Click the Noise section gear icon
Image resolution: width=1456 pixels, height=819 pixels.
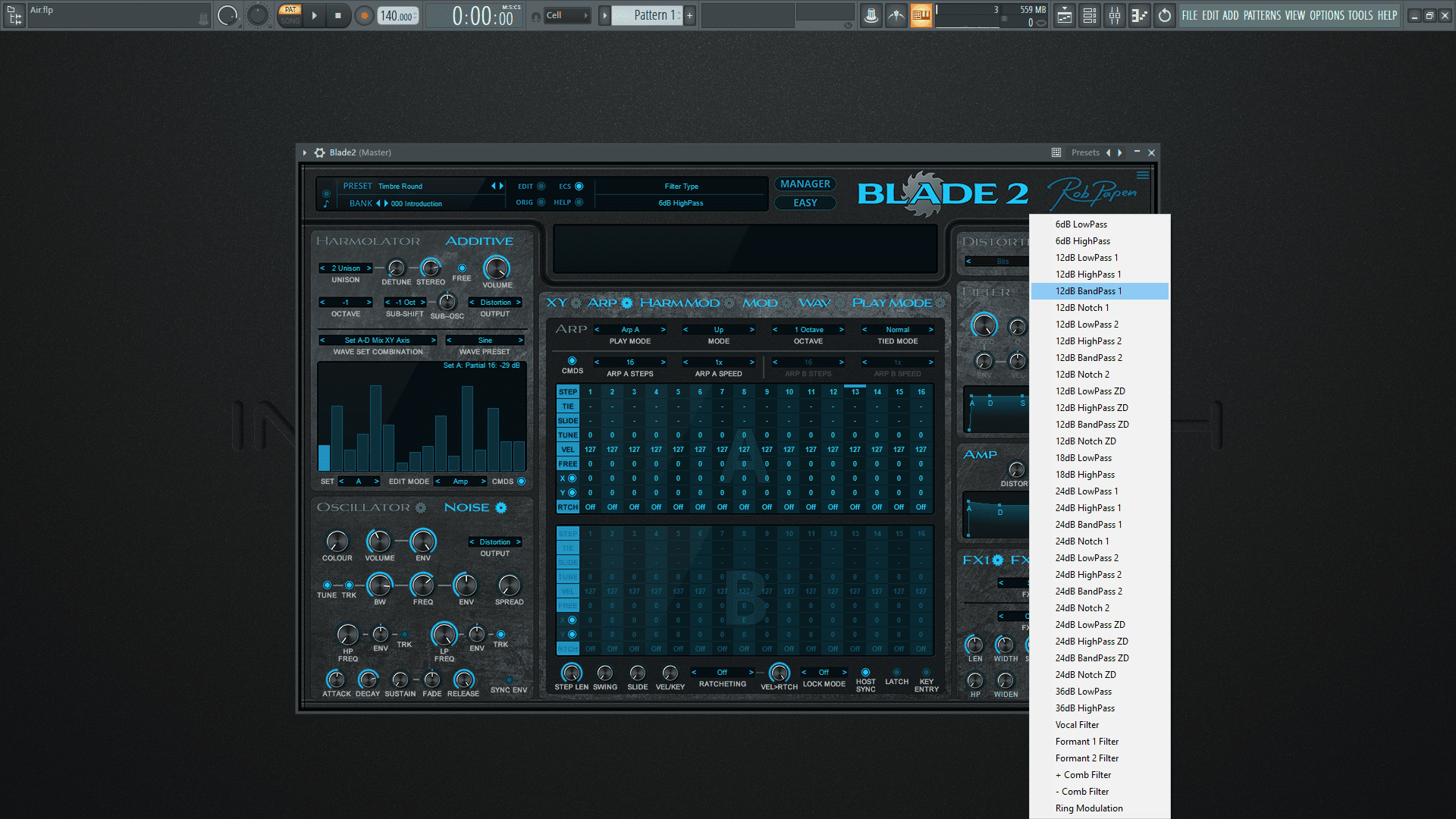pos(501,507)
